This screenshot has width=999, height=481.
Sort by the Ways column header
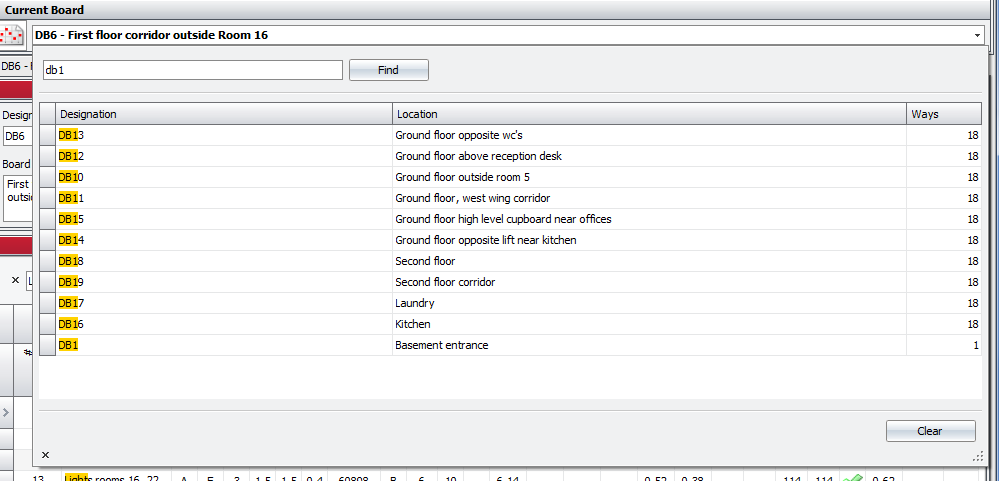943,114
